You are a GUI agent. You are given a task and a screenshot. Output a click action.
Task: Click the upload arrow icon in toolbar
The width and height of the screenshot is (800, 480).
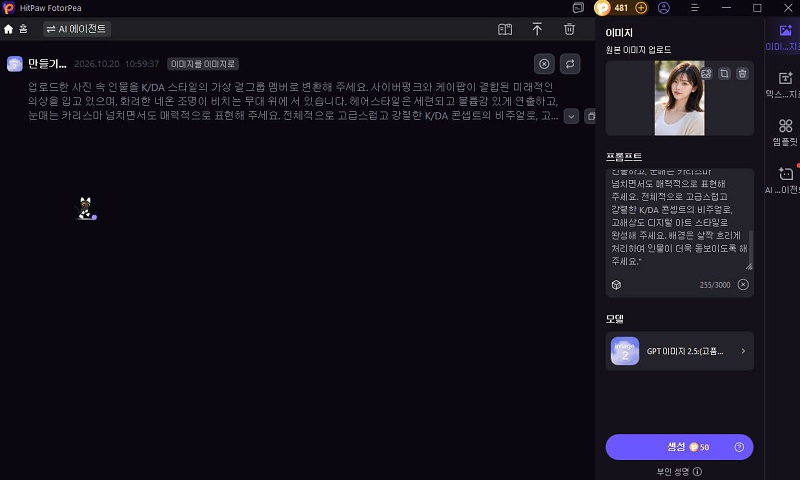537,29
